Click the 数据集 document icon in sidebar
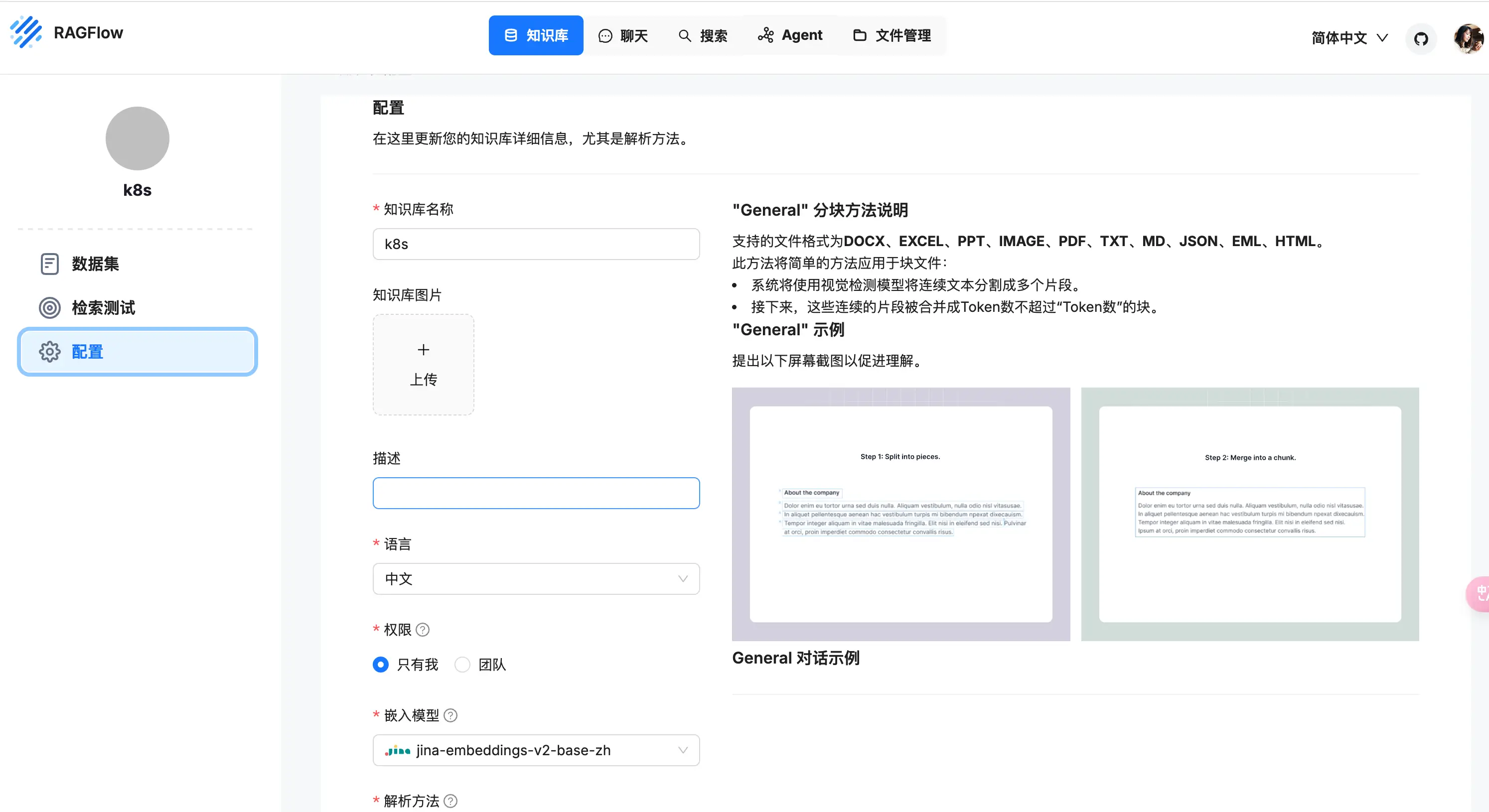Image resolution: width=1489 pixels, height=812 pixels. point(50,264)
